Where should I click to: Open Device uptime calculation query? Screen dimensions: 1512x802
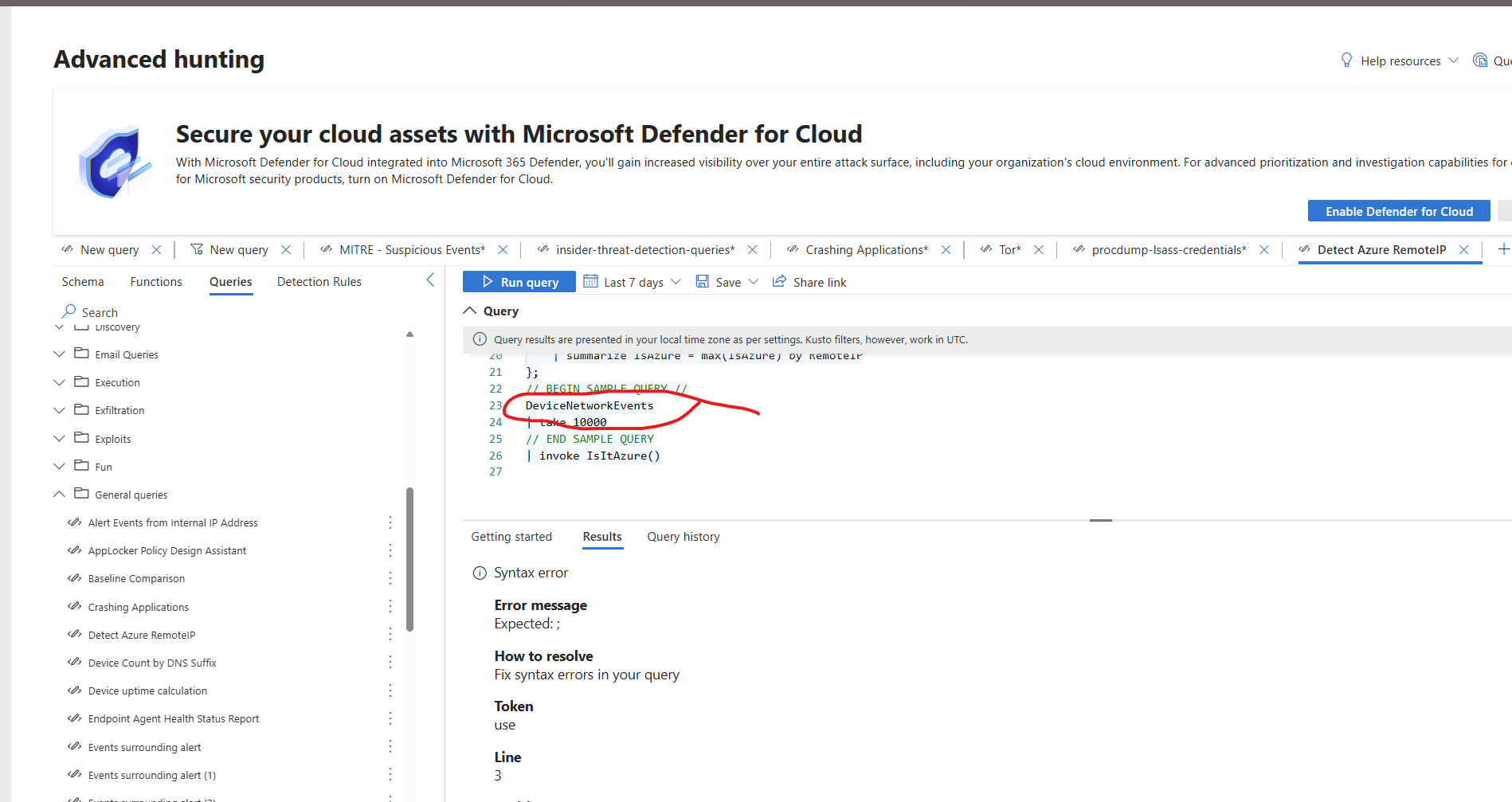click(147, 691)
